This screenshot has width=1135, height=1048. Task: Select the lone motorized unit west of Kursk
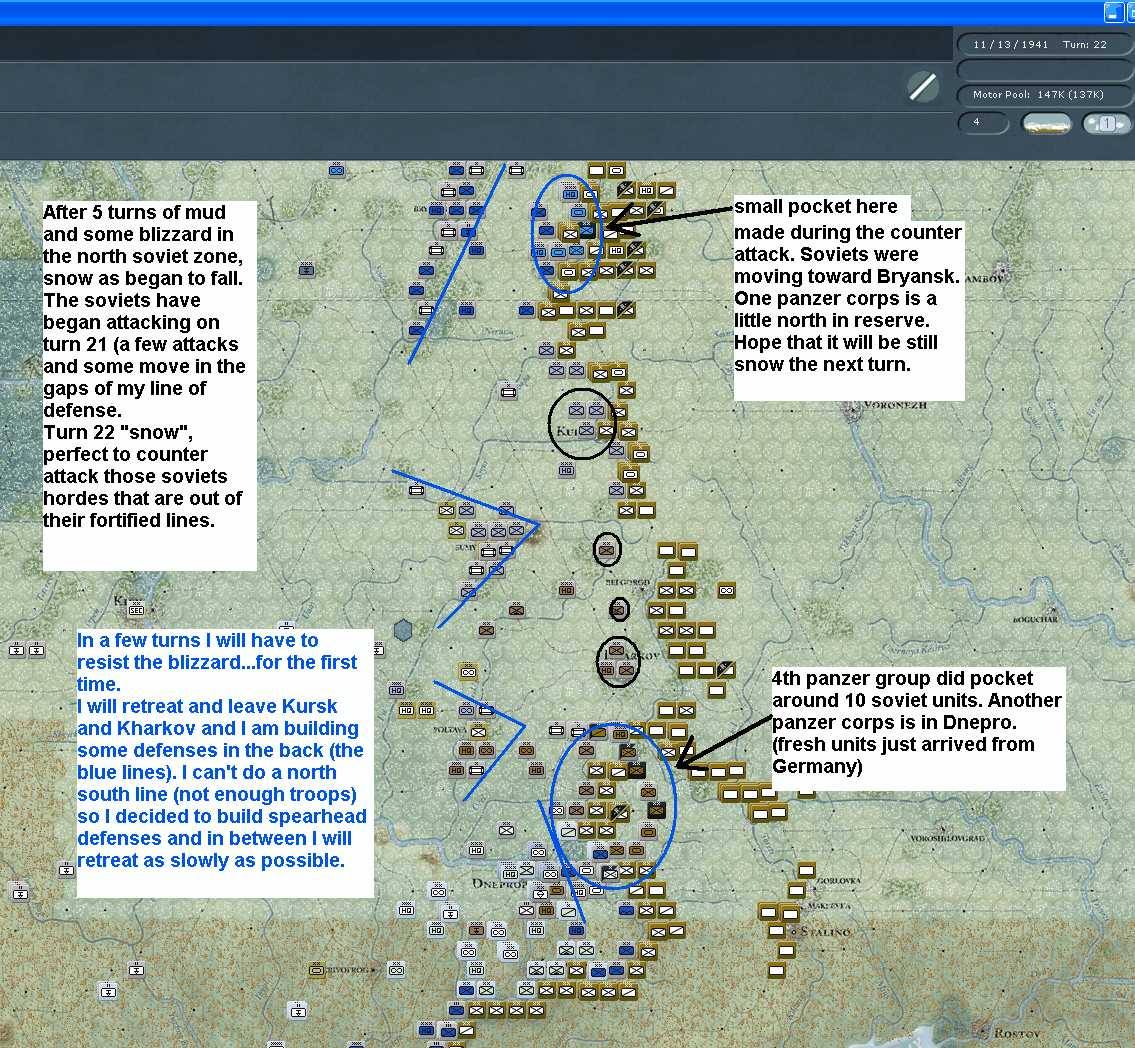(509, 392)
